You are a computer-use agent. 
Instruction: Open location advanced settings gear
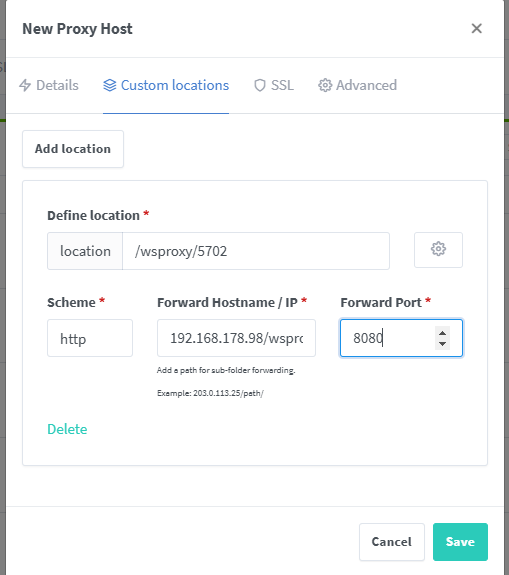tap(438, 250)
